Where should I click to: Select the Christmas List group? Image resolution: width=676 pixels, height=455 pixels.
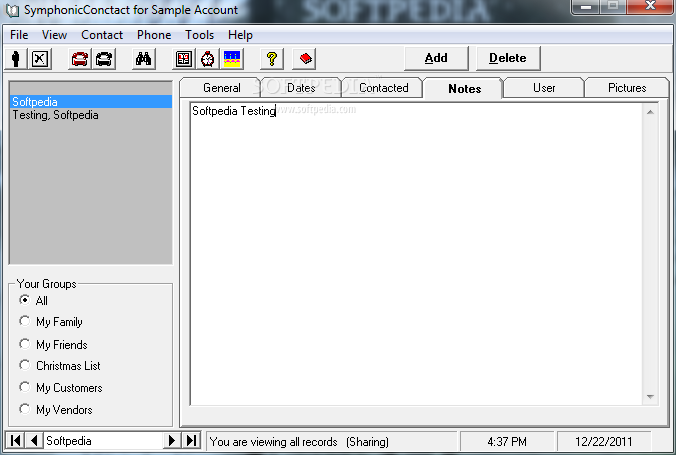click(25, 365)
